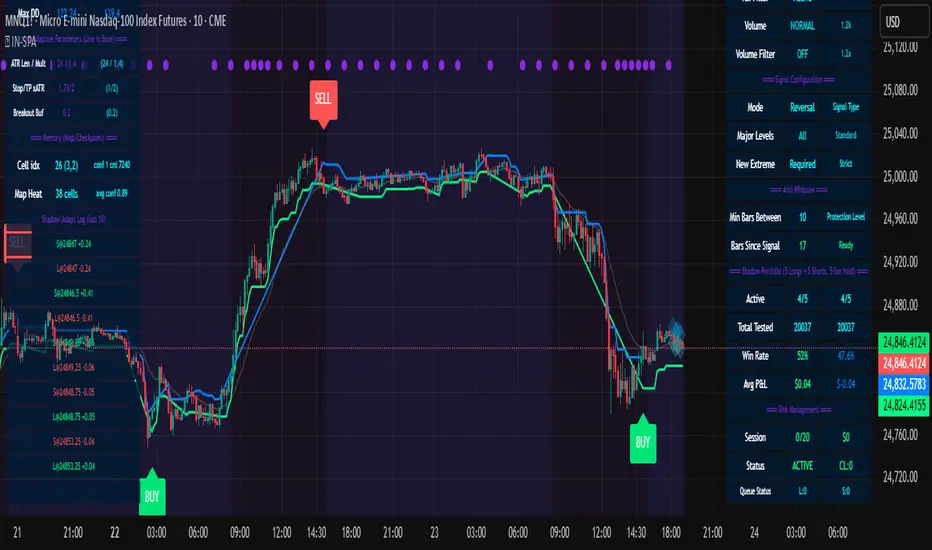Click the All value beside Major Levels
The height and width of the screenshot is (550, 932).
[802, 136]
